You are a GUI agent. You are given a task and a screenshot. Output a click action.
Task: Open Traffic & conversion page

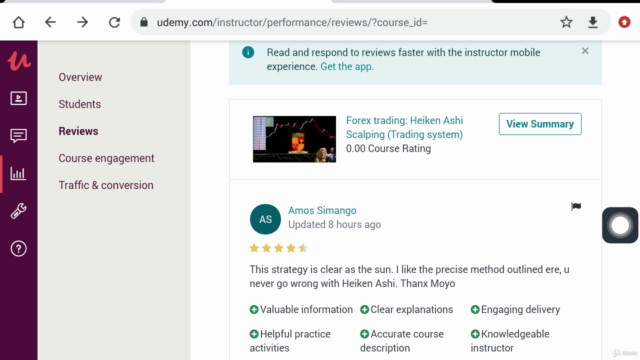pos(106,185)
